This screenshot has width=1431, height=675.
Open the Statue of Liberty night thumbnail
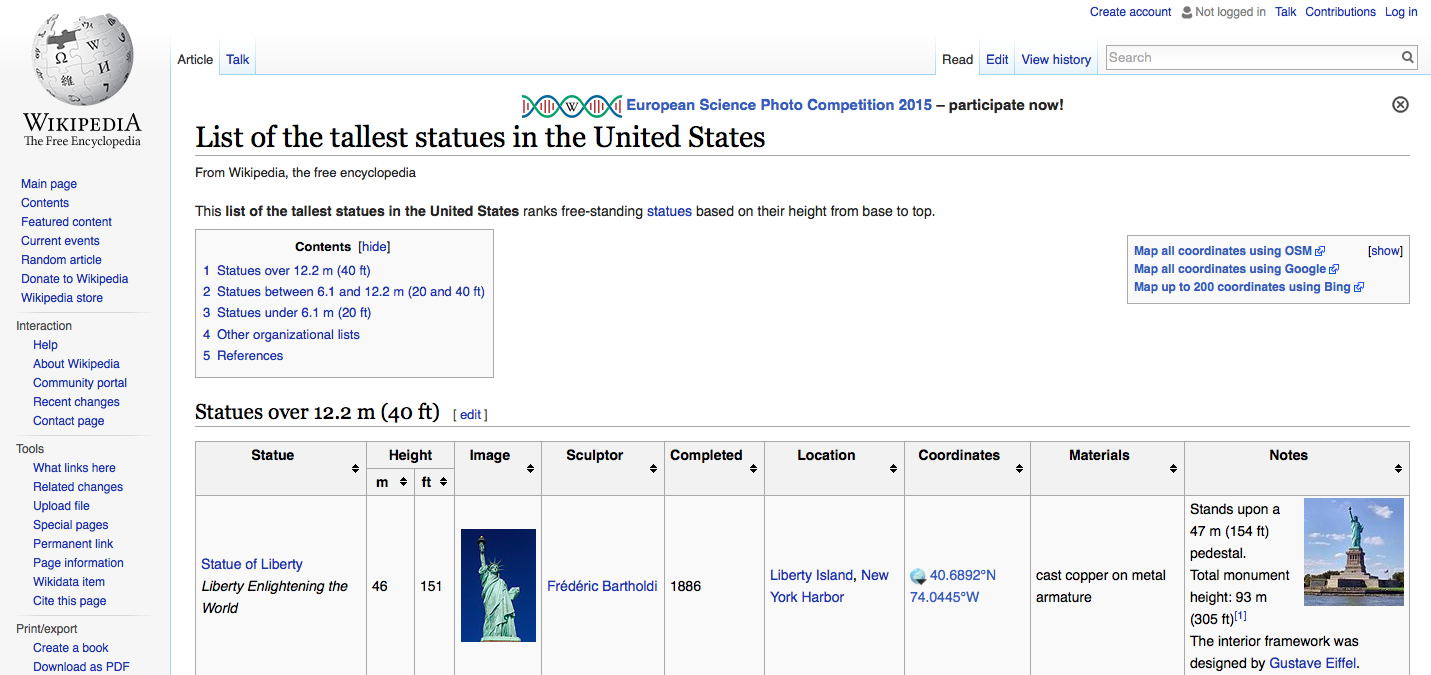point(498,586)
